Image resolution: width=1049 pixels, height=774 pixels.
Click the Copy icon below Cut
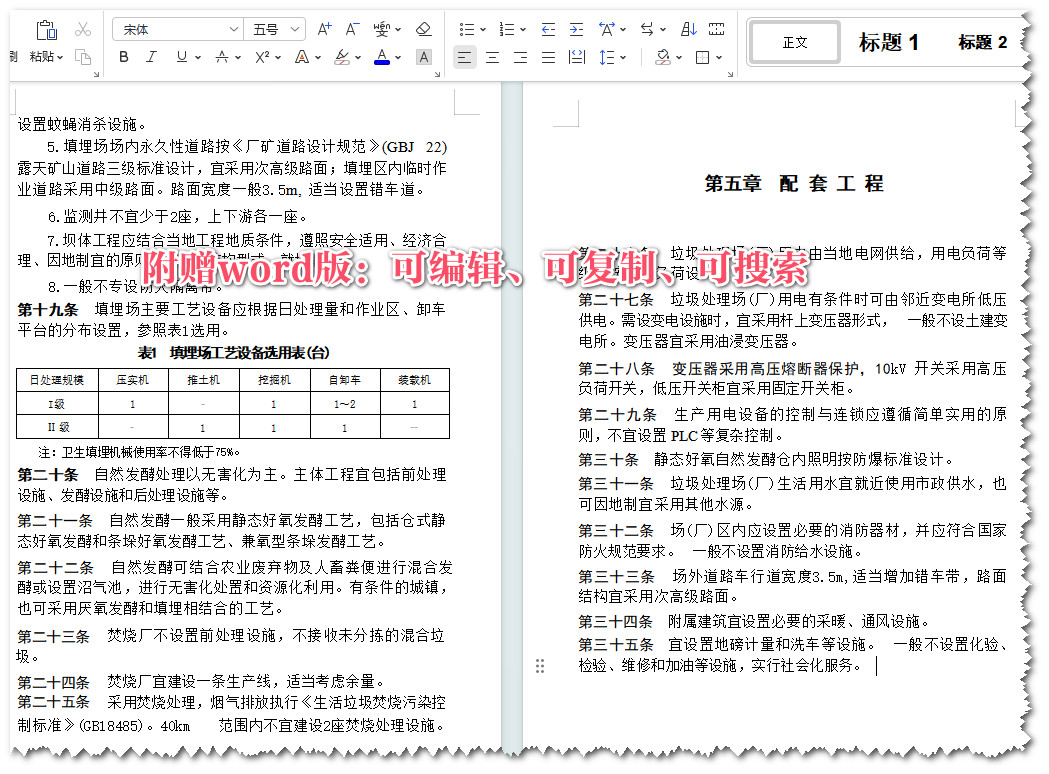[x=85, y=57]
